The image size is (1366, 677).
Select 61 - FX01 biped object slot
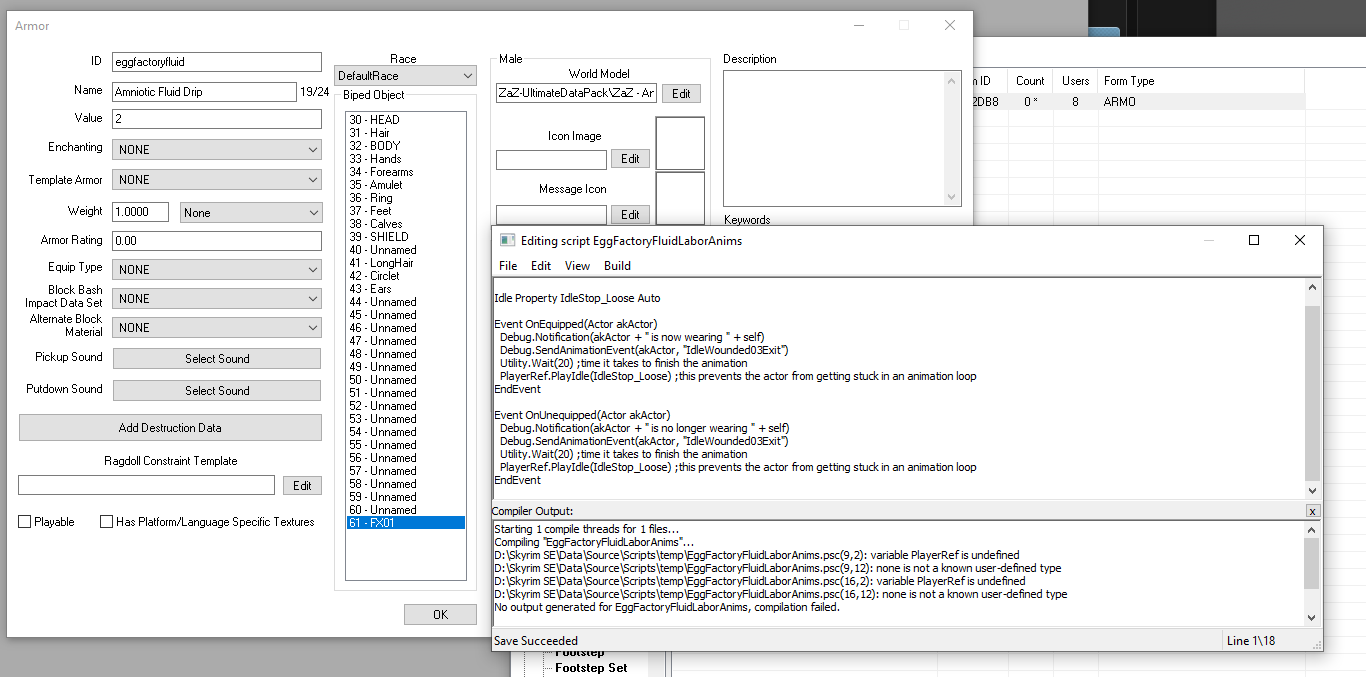click(405, 523)
